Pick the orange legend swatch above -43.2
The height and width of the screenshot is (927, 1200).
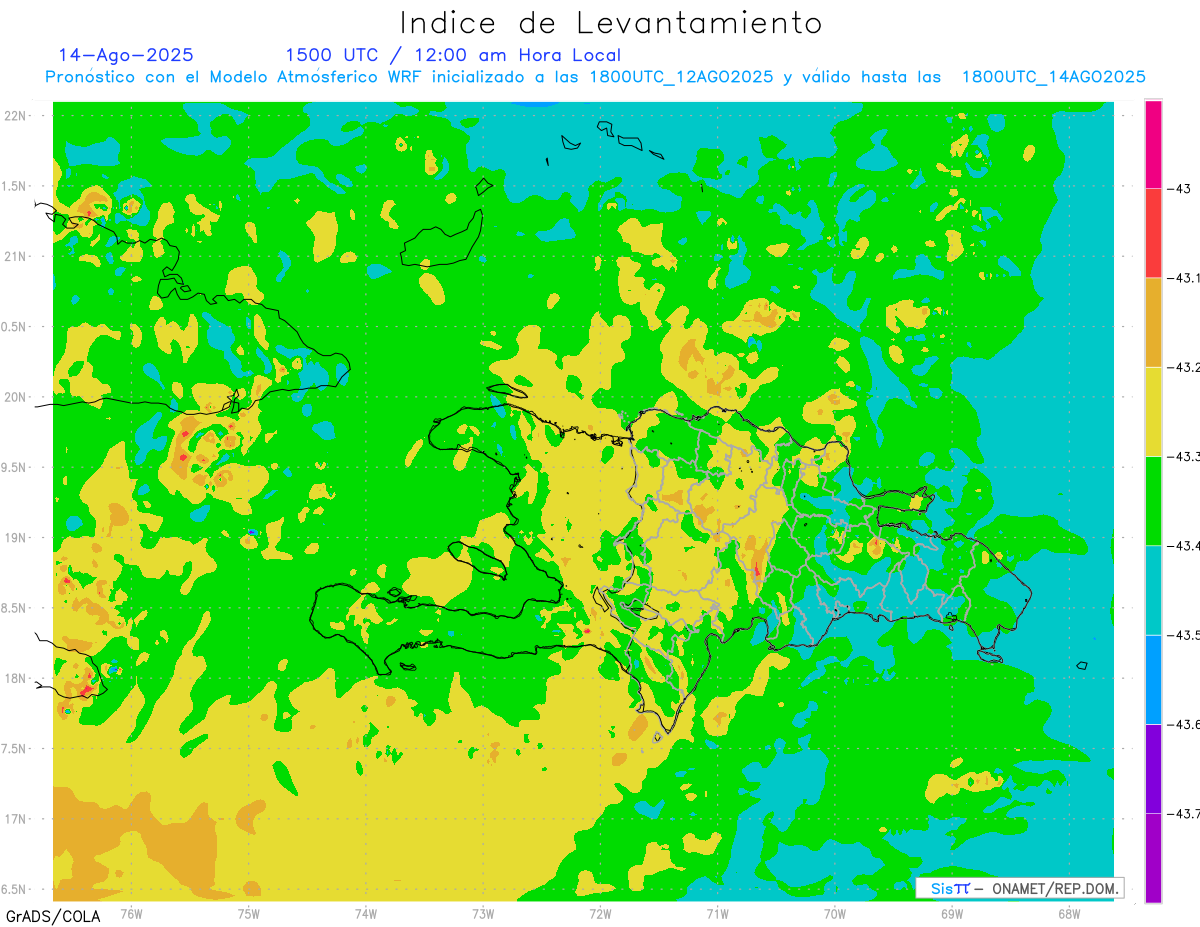point(1153,322)
